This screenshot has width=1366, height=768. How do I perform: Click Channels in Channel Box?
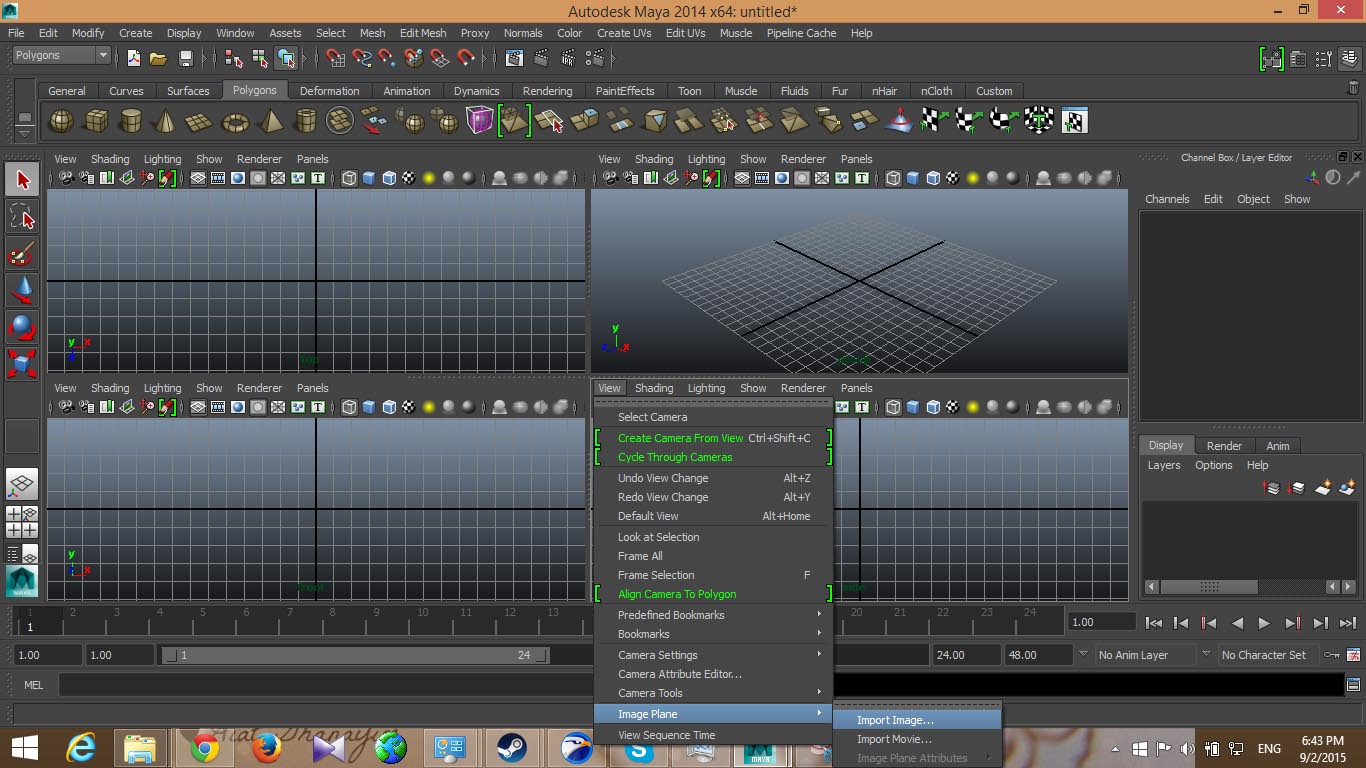click(x=1167, y=199)
